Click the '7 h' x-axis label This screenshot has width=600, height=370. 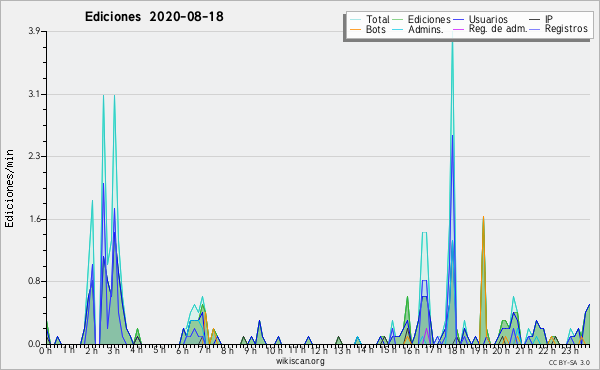205,351
